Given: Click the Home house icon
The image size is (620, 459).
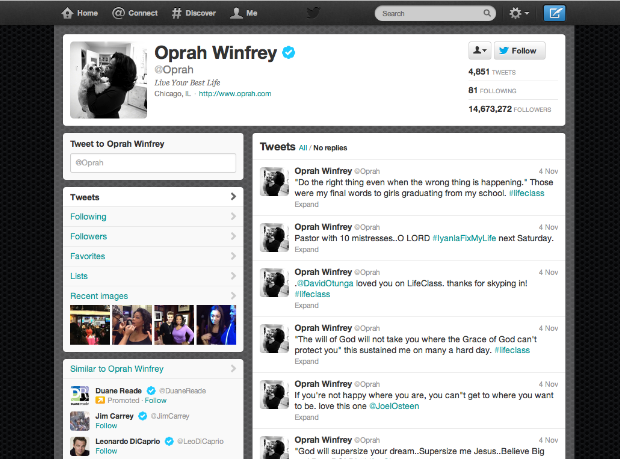Looking at the screenshot, I should [67, 13].
